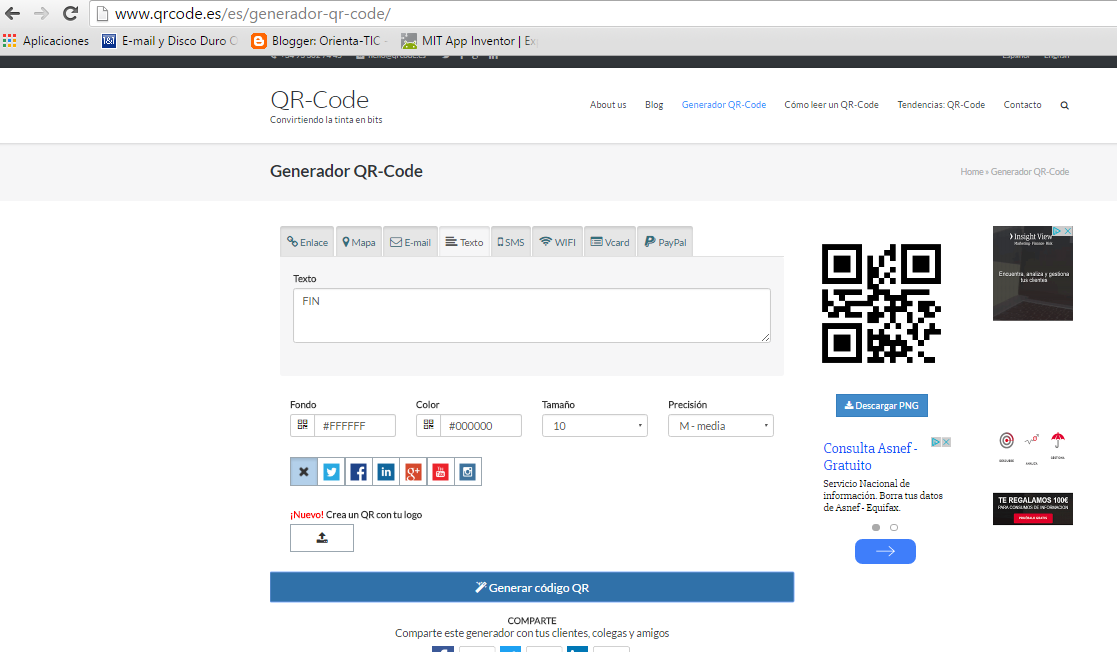The image size is (1117, 652).
Task: Open the Blog menu item
Action: pos(654,105)
